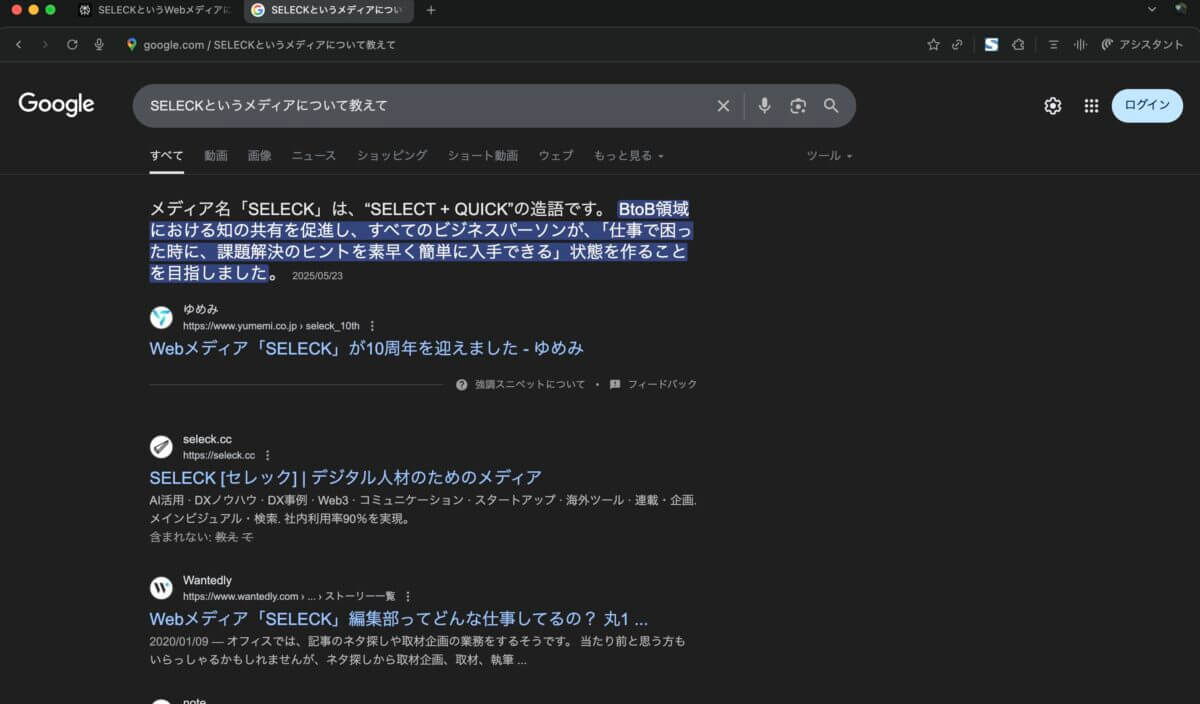
Task: Search by image with Lens camera icon
Action: tap(798, 105)
